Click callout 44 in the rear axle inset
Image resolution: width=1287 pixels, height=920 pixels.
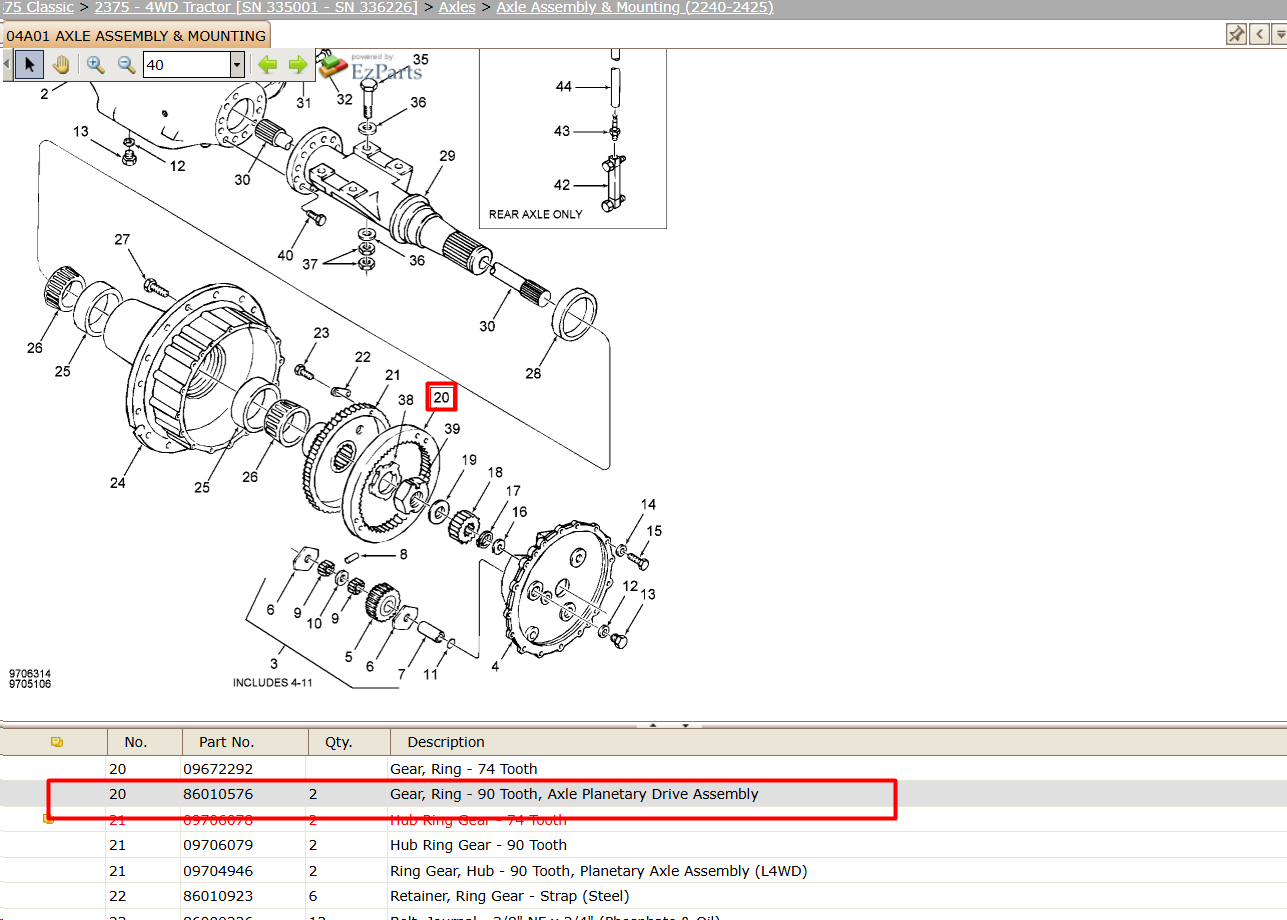pyautogui.click(x=564, y=87)
